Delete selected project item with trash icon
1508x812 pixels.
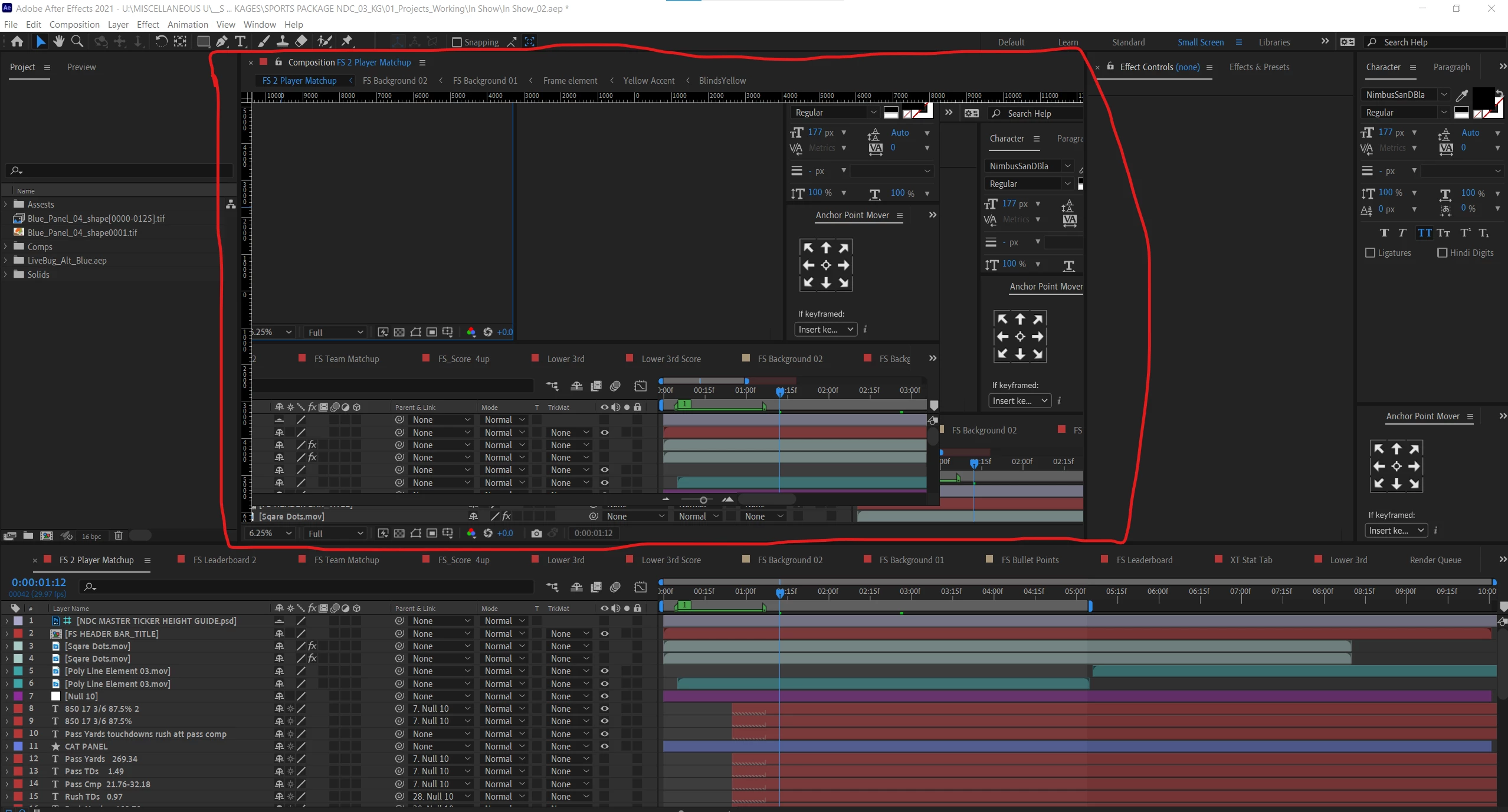click(118, 535)
